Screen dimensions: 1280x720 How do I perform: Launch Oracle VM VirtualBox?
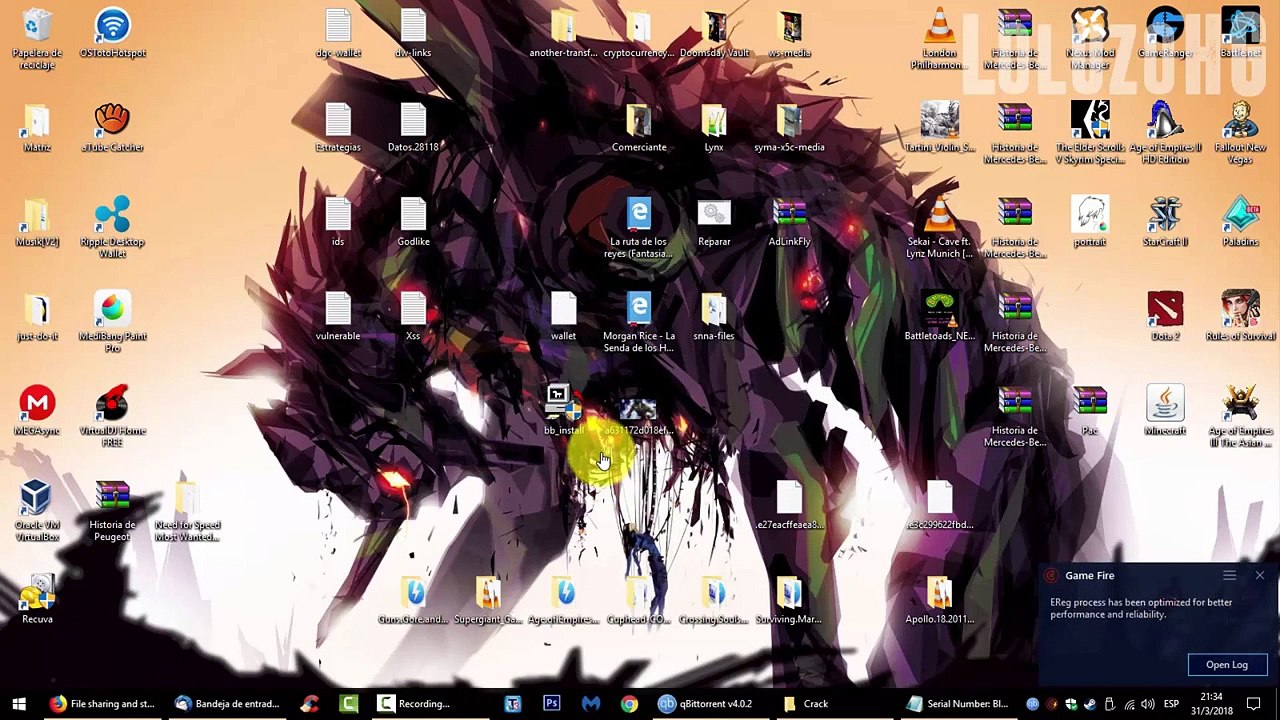tap(37, 511)
